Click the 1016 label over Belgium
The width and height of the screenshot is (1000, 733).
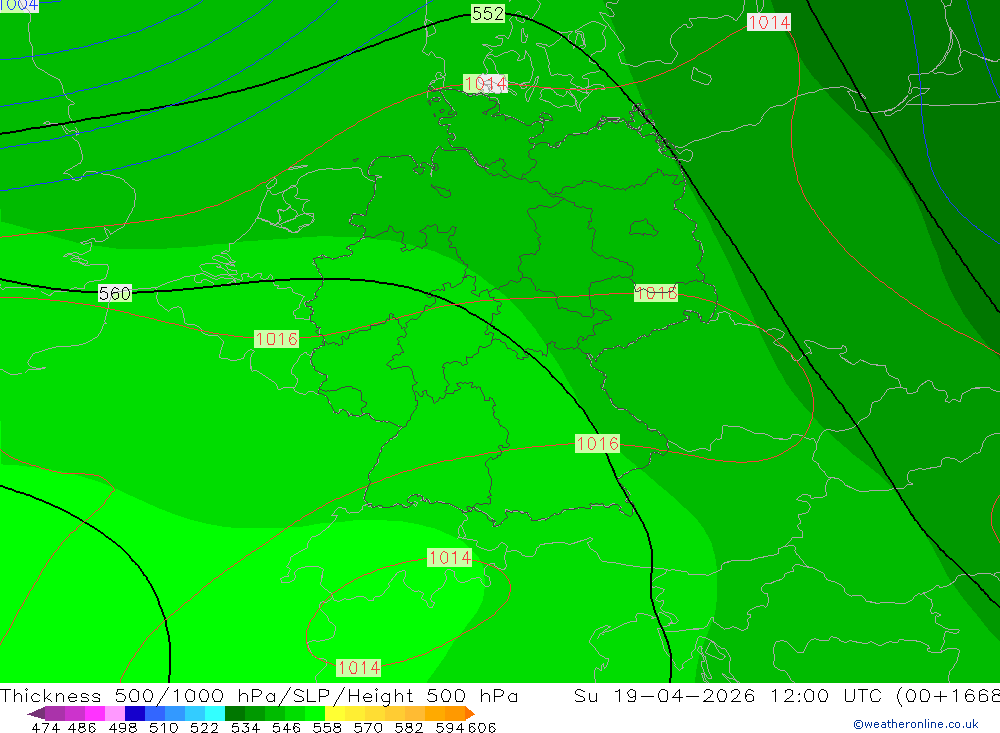276,339
